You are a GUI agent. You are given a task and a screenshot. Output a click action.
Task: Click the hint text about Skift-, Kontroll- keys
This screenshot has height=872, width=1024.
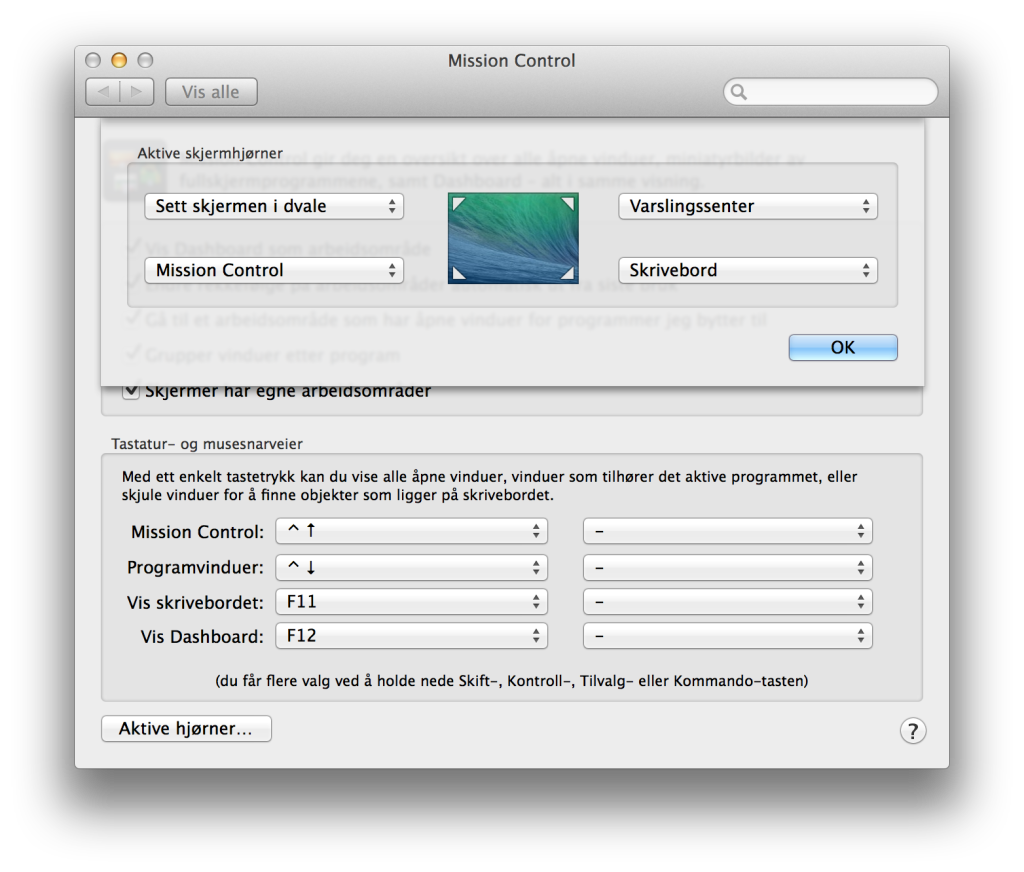click(511, 681)
